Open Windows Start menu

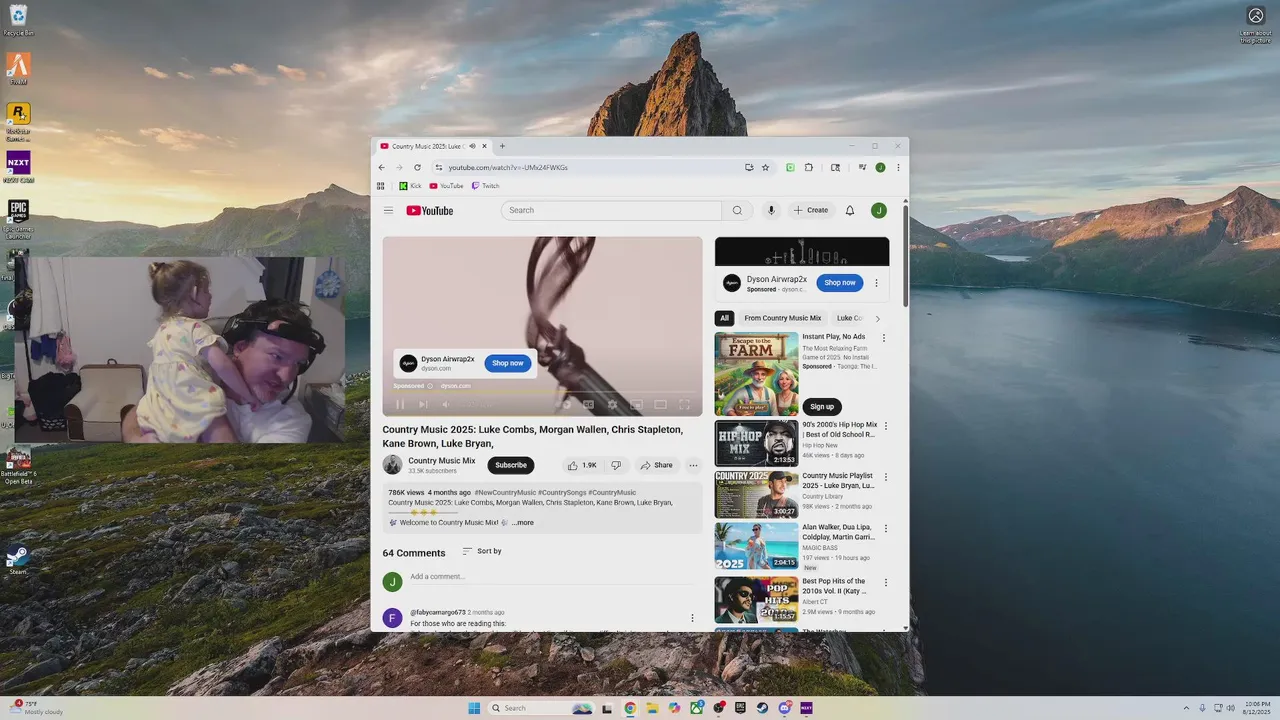click(x=474, y=708)
